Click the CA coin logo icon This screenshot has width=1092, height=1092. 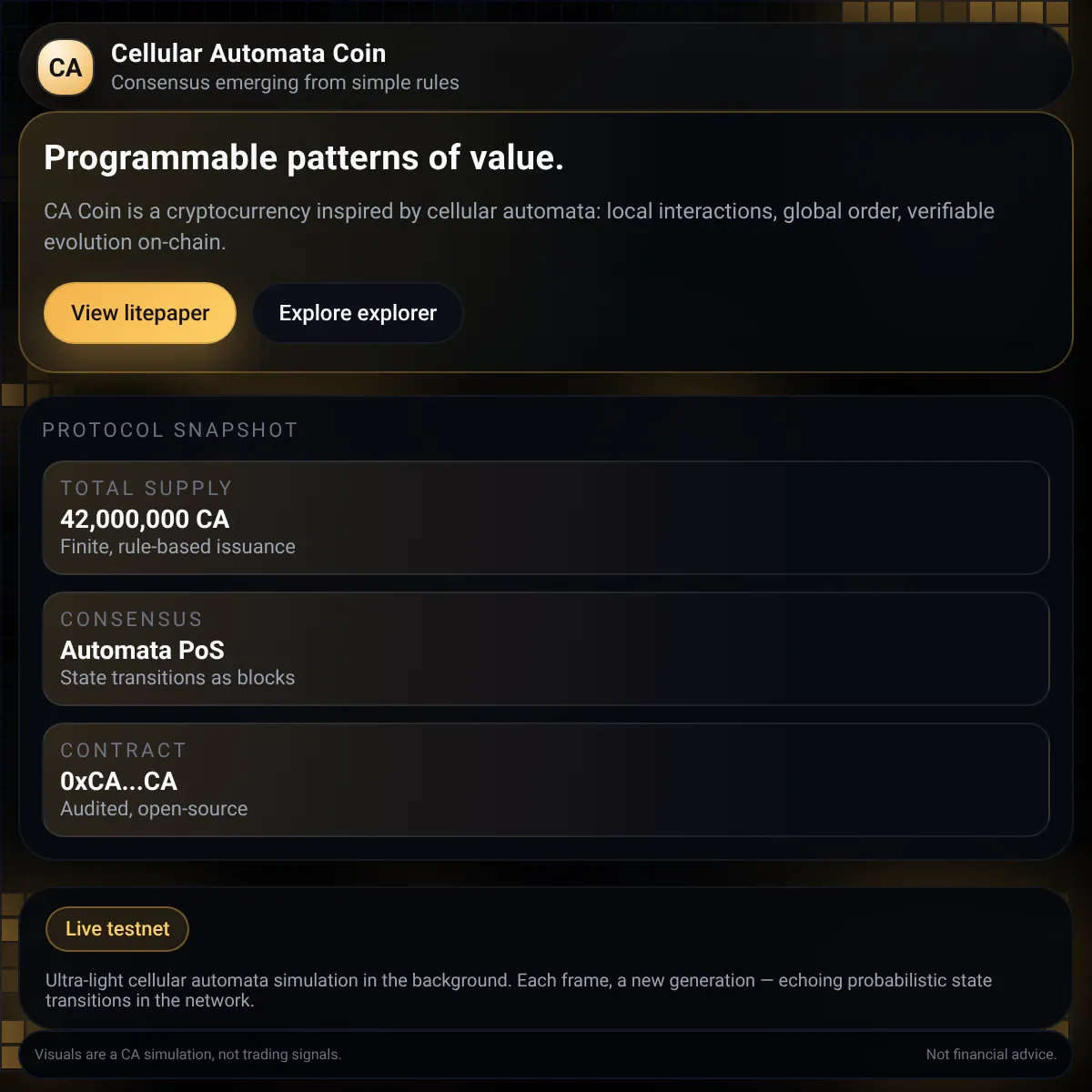(66, 67)
